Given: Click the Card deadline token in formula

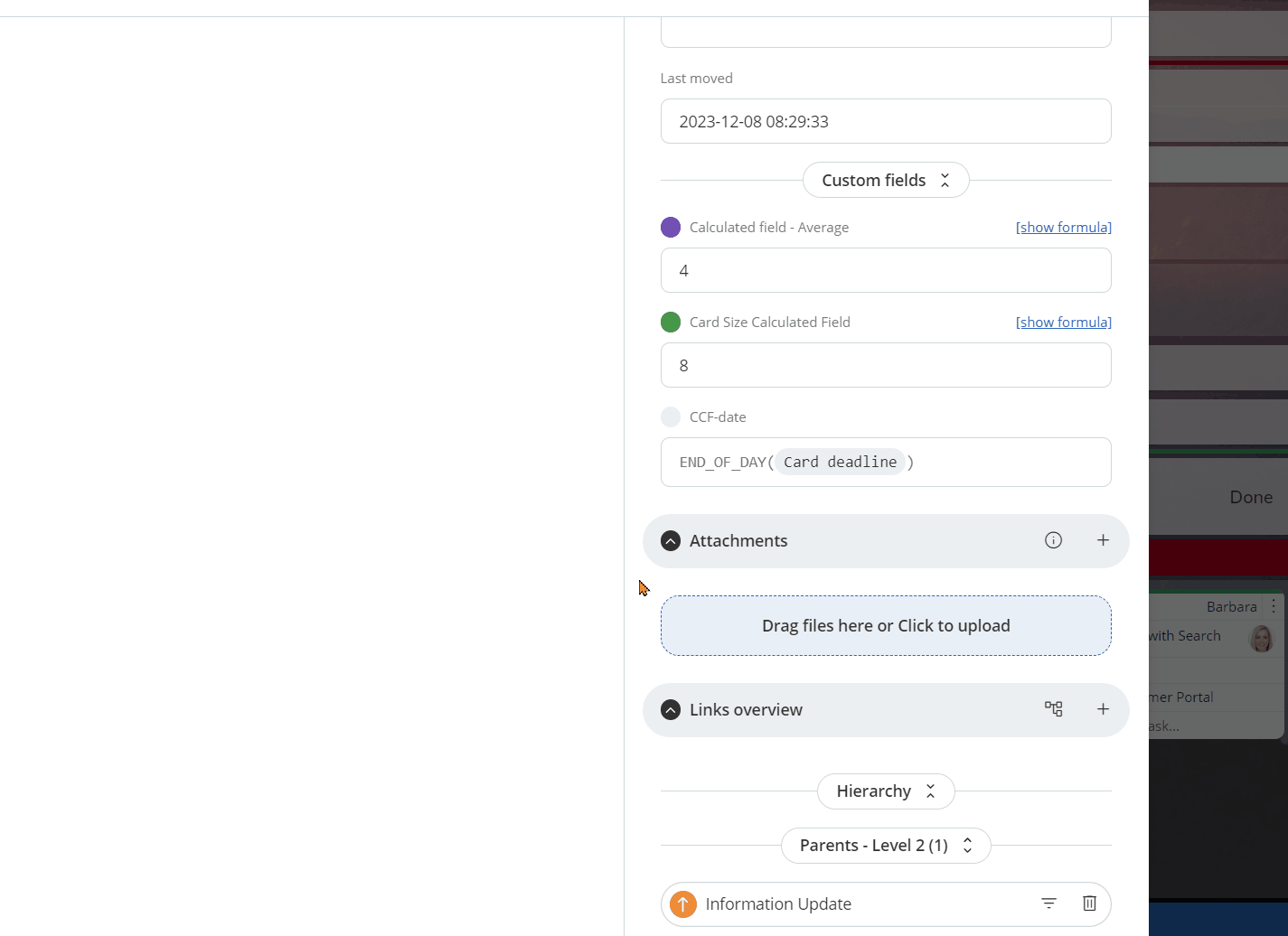Looking at the screenshot, I should [840, 463].
